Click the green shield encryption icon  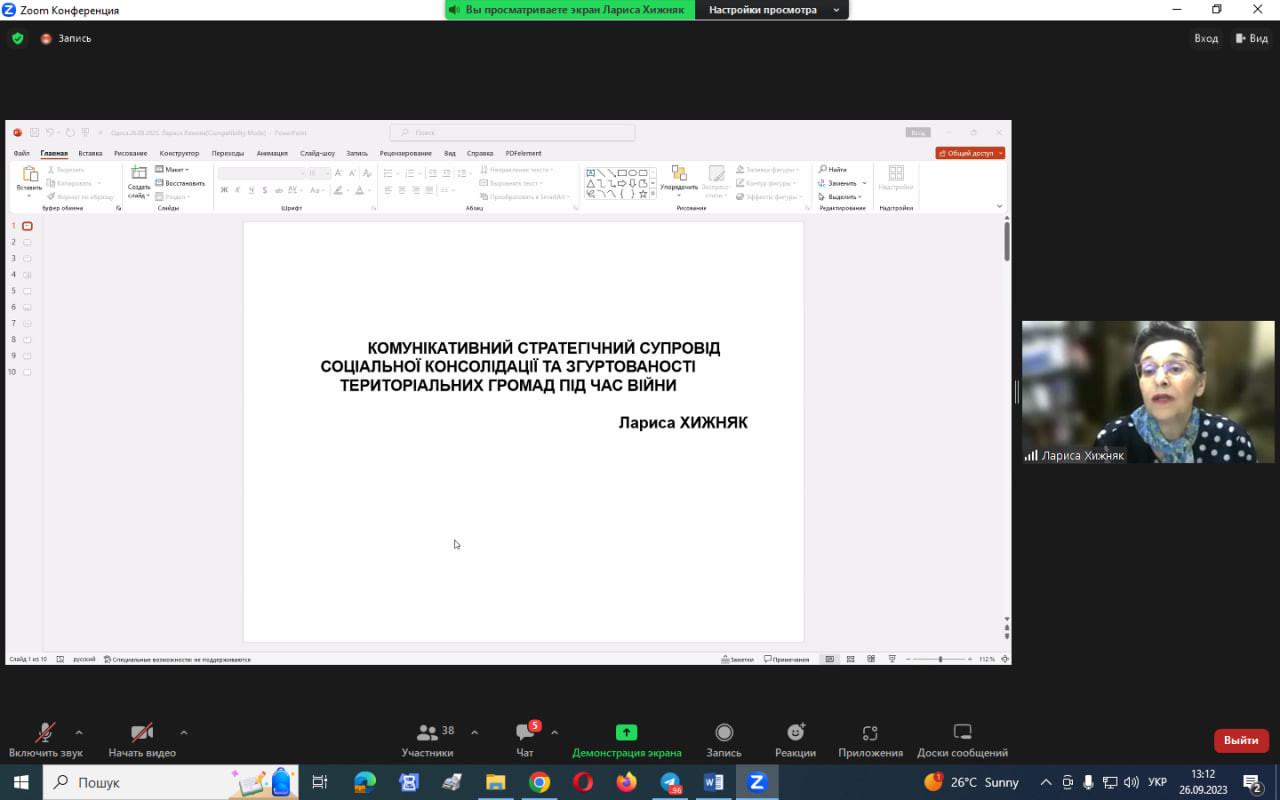coord(17,38)
